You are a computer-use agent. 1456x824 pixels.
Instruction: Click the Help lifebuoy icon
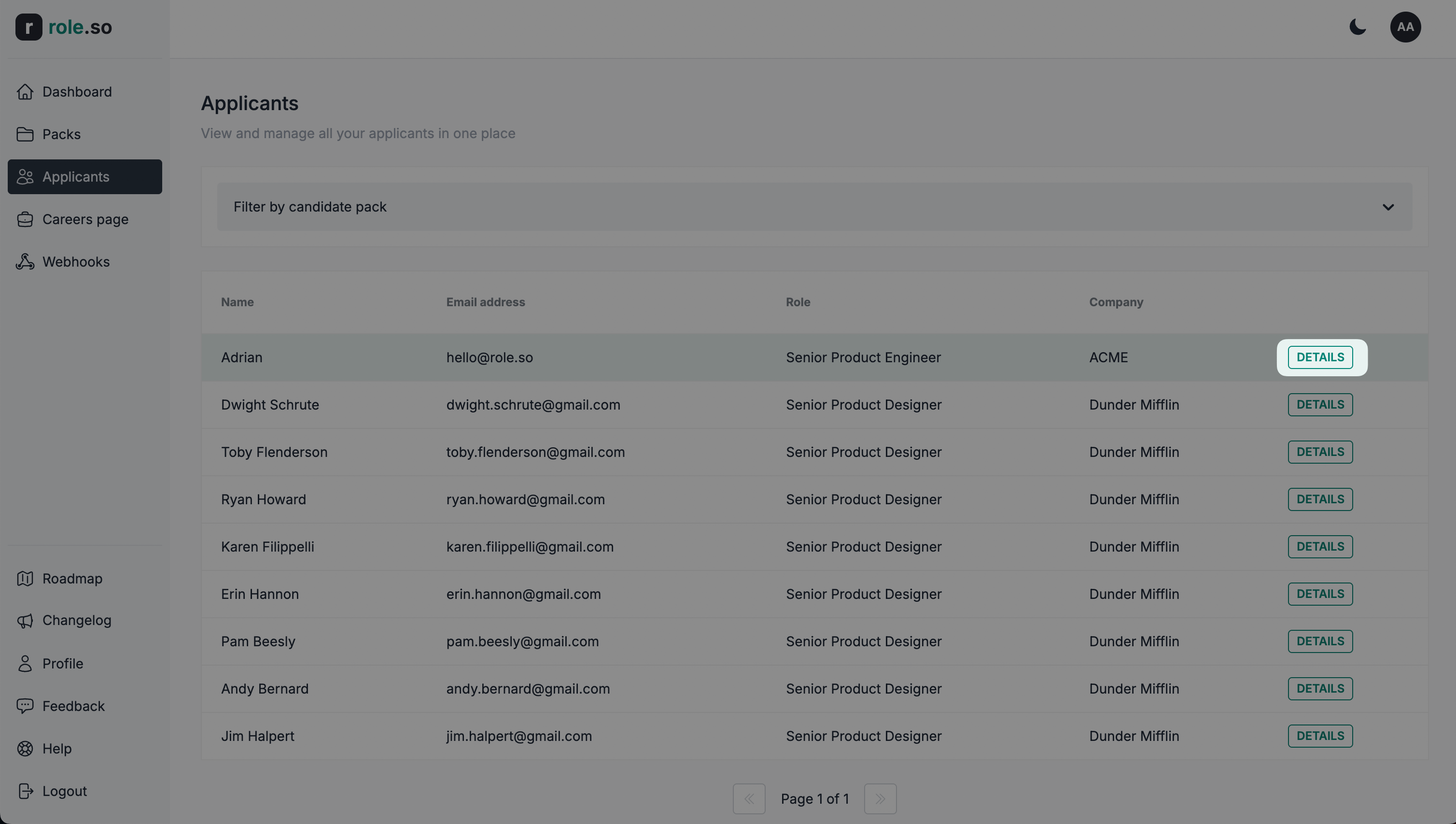(25, 748)
